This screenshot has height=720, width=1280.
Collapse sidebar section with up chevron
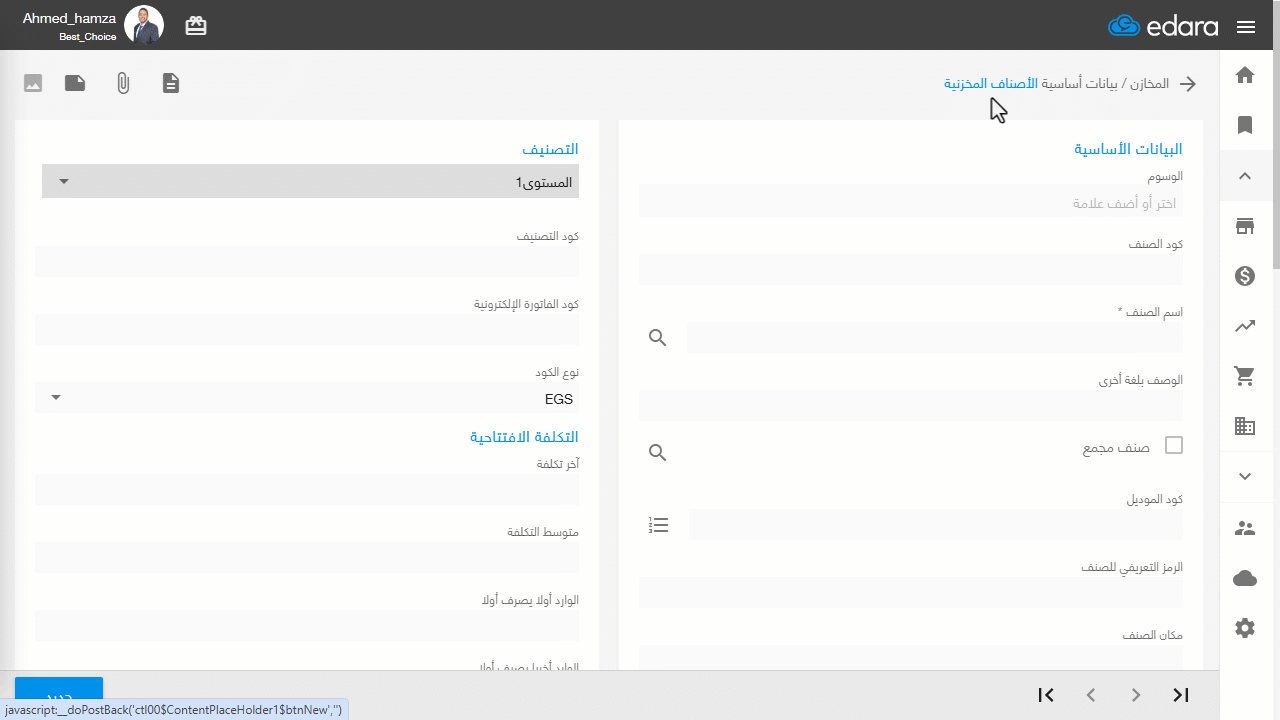point(1245,176)
